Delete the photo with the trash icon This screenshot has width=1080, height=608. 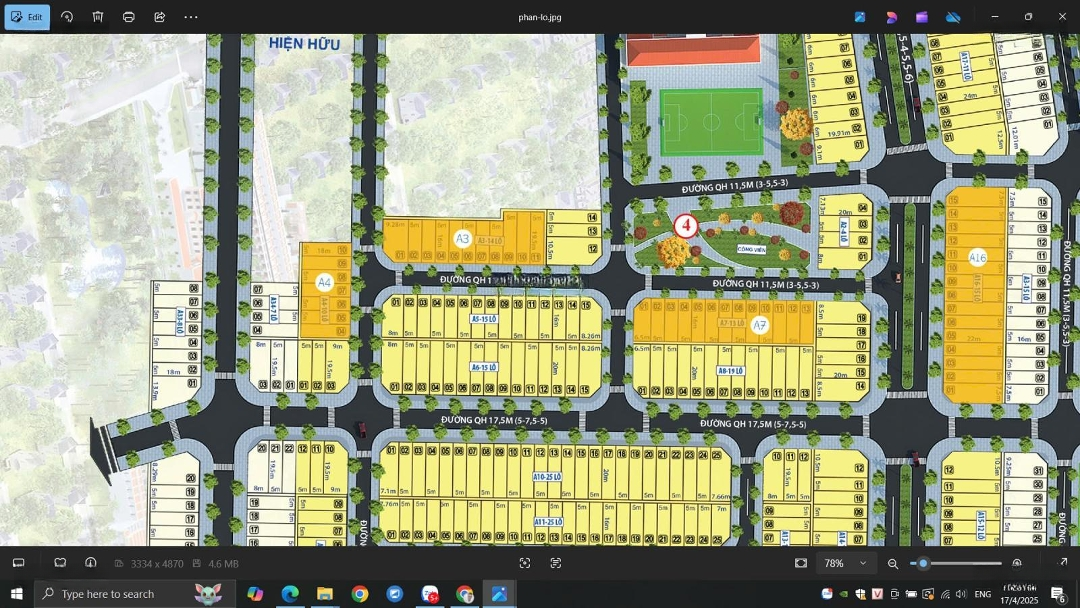click(98, 17)
